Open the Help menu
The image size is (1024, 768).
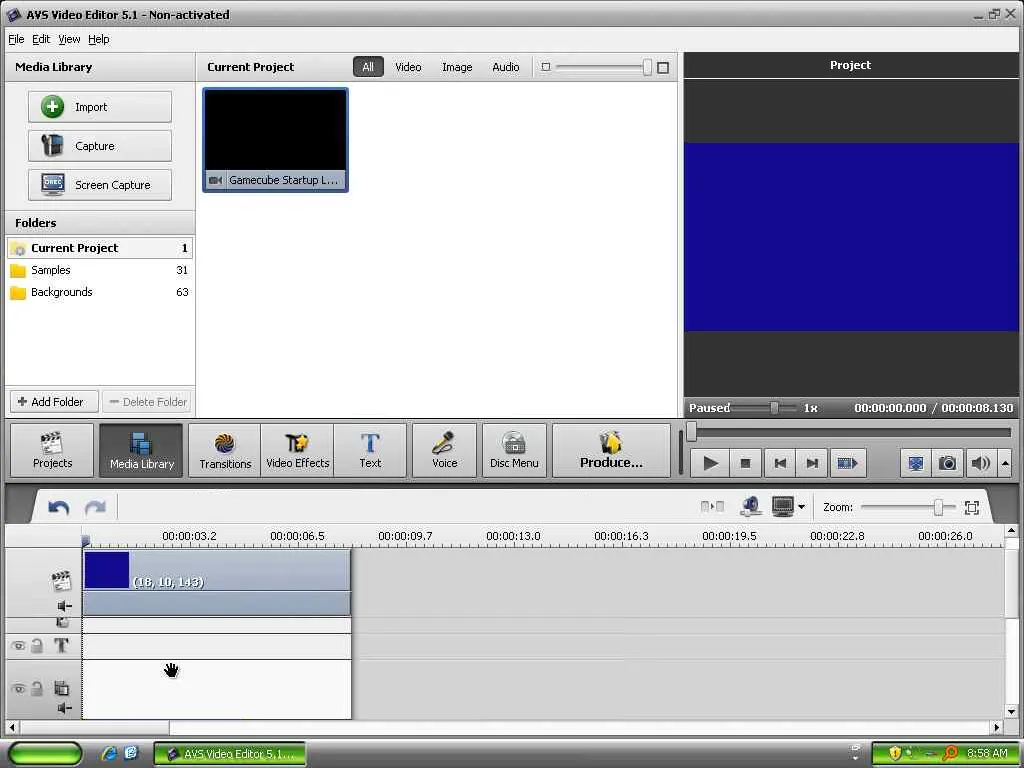[99, 39]
